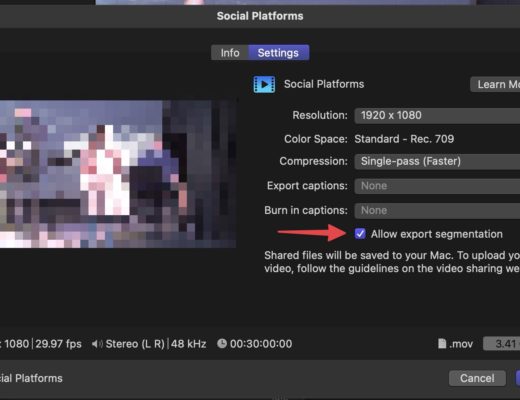The height and width of the screenshot is (400, 520).
Task: Click the Color Space label
Action: [x=316, y=139]
